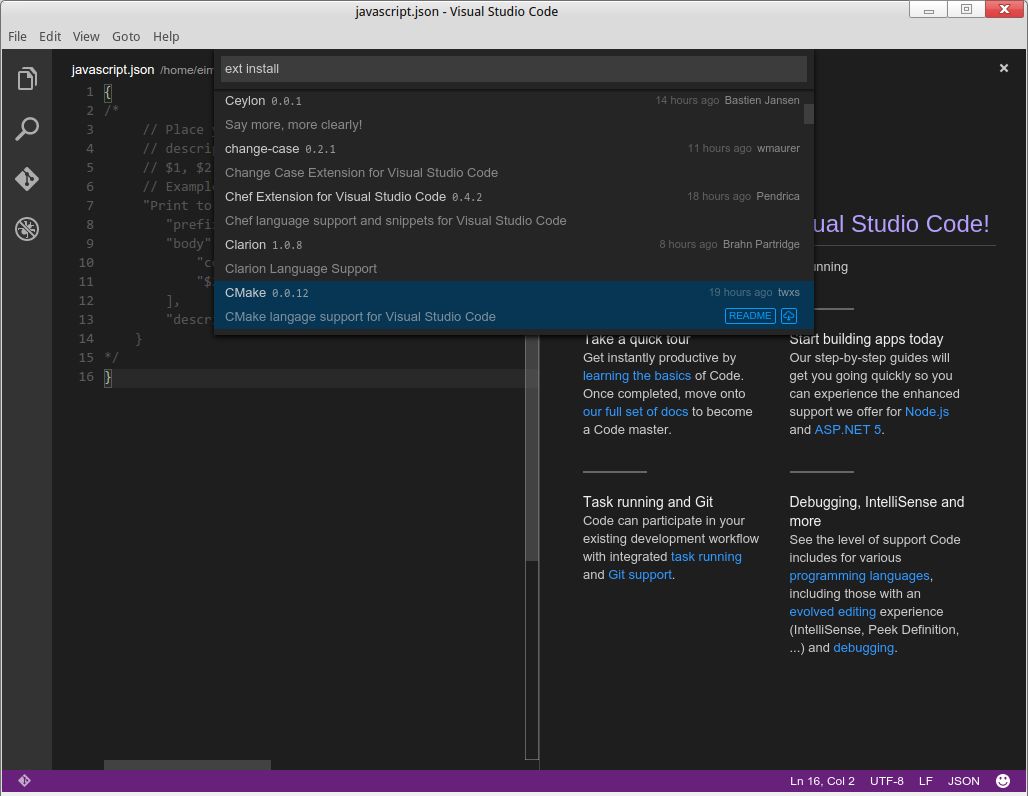Open the 'learning the basics' link

coord(637,376)
